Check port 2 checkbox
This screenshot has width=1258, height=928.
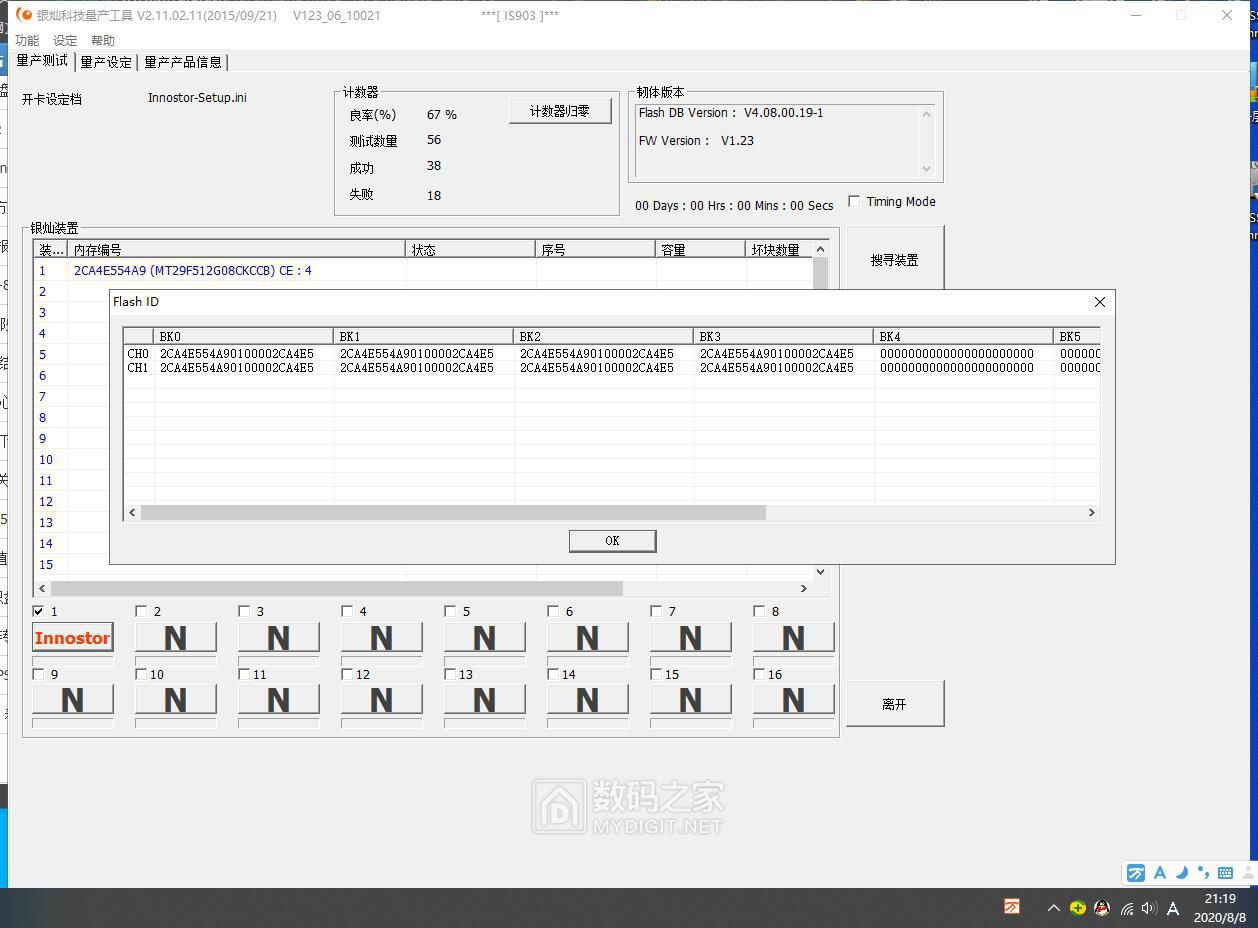coord(141,611)
